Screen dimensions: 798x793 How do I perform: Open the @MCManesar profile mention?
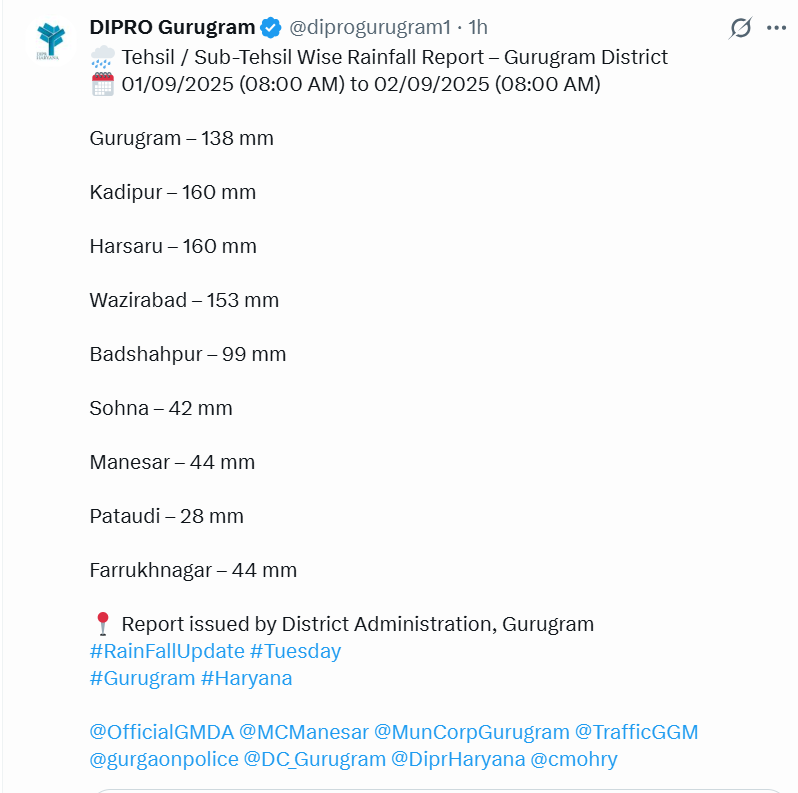[301, 732]
